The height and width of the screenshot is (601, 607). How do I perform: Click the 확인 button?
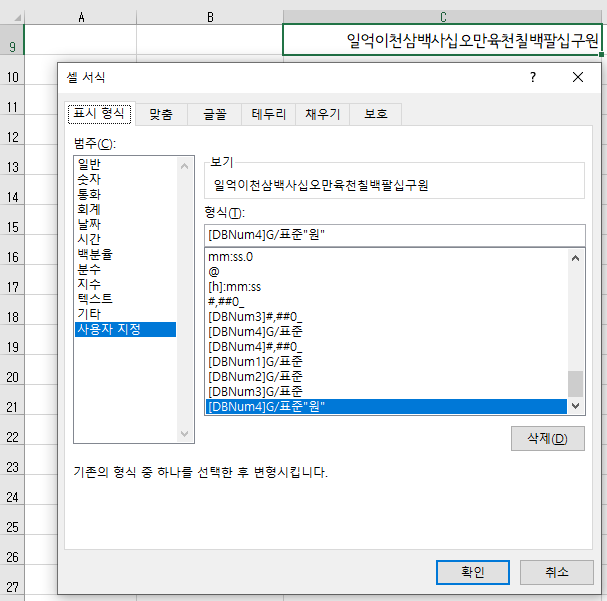tap(473, 572)
